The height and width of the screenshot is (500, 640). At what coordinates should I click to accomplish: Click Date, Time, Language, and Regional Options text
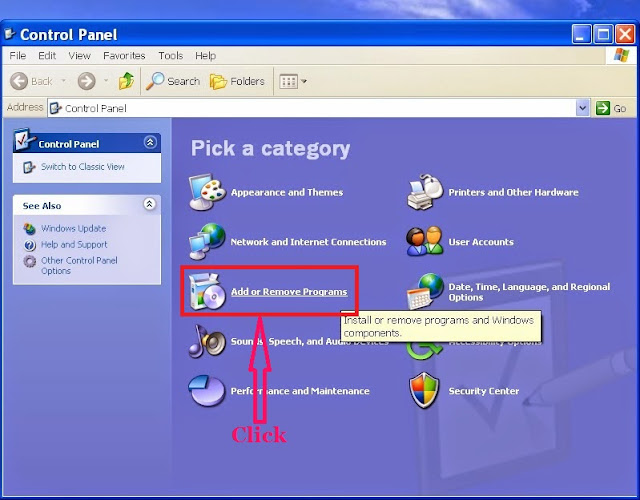529,292
